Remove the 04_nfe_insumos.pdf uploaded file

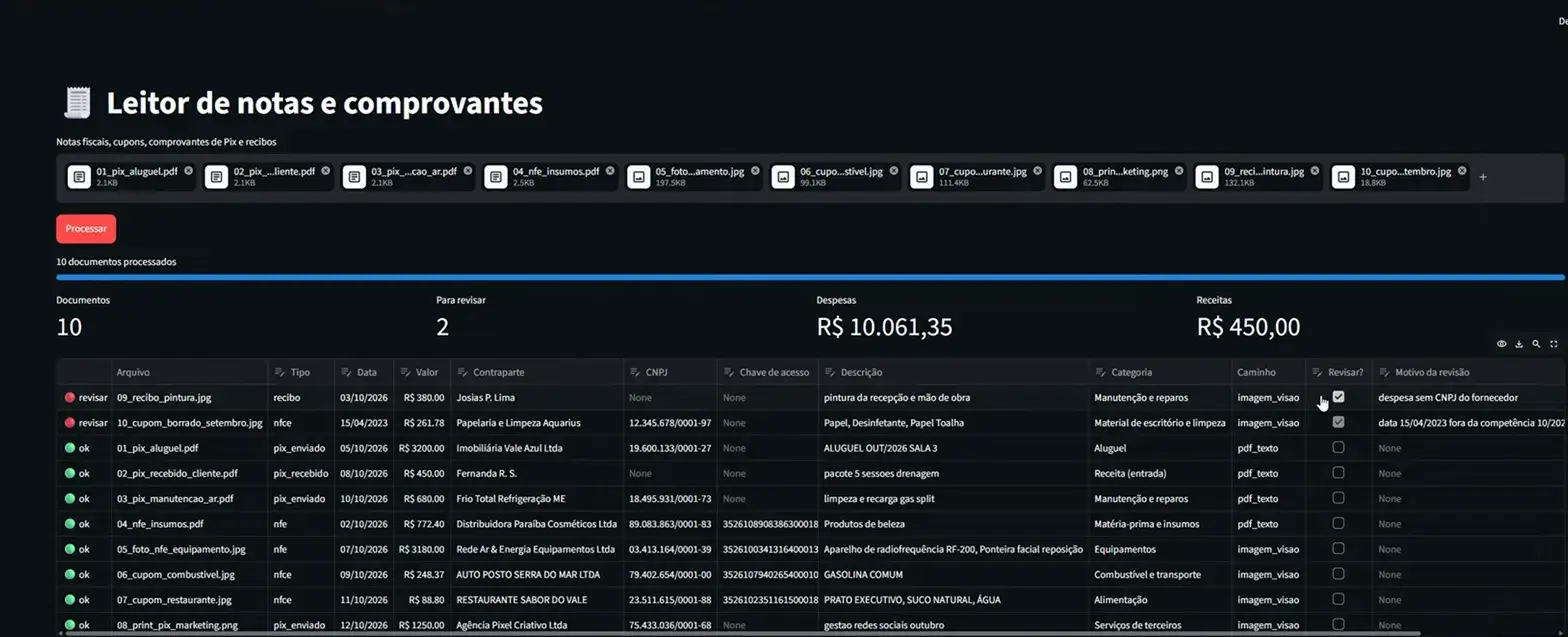pos(611,171)
